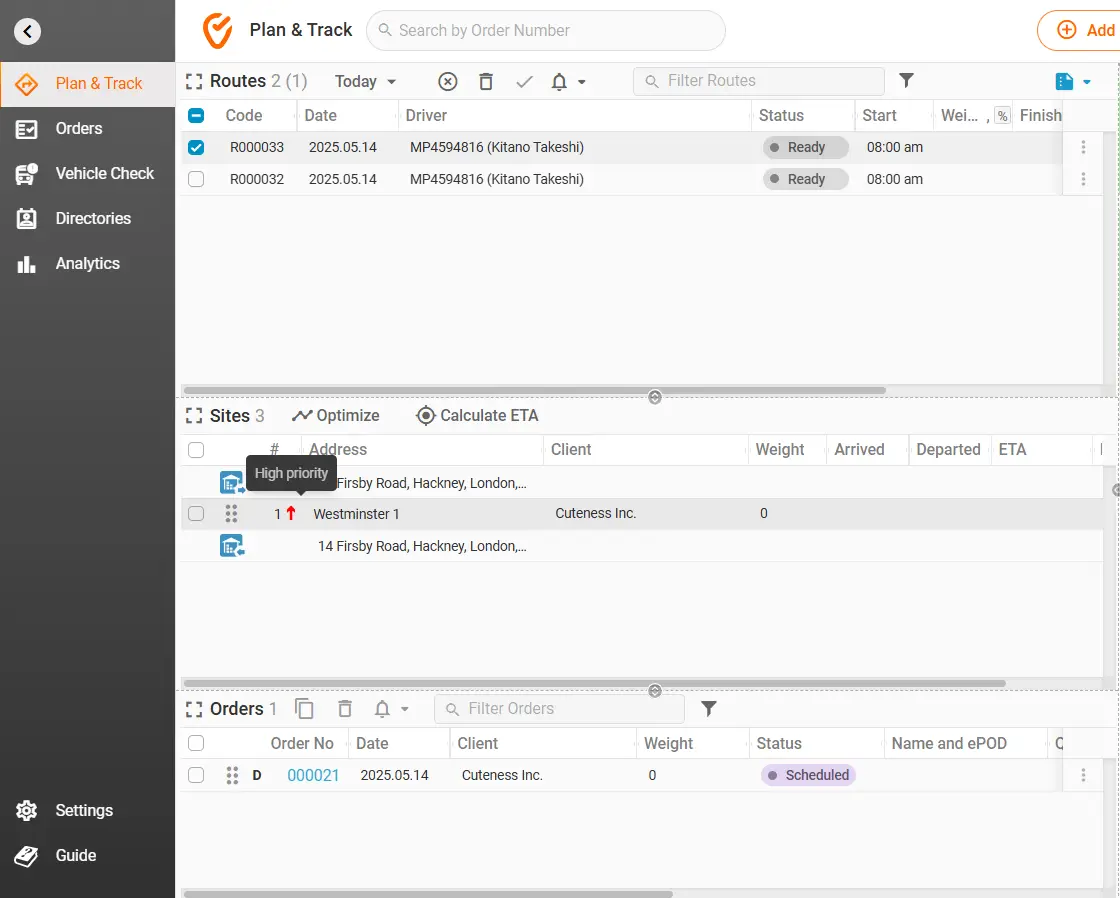The image size is (1120, 898).
Task: Collapse the sidebar with back arrow
Action: pos(28,32)
